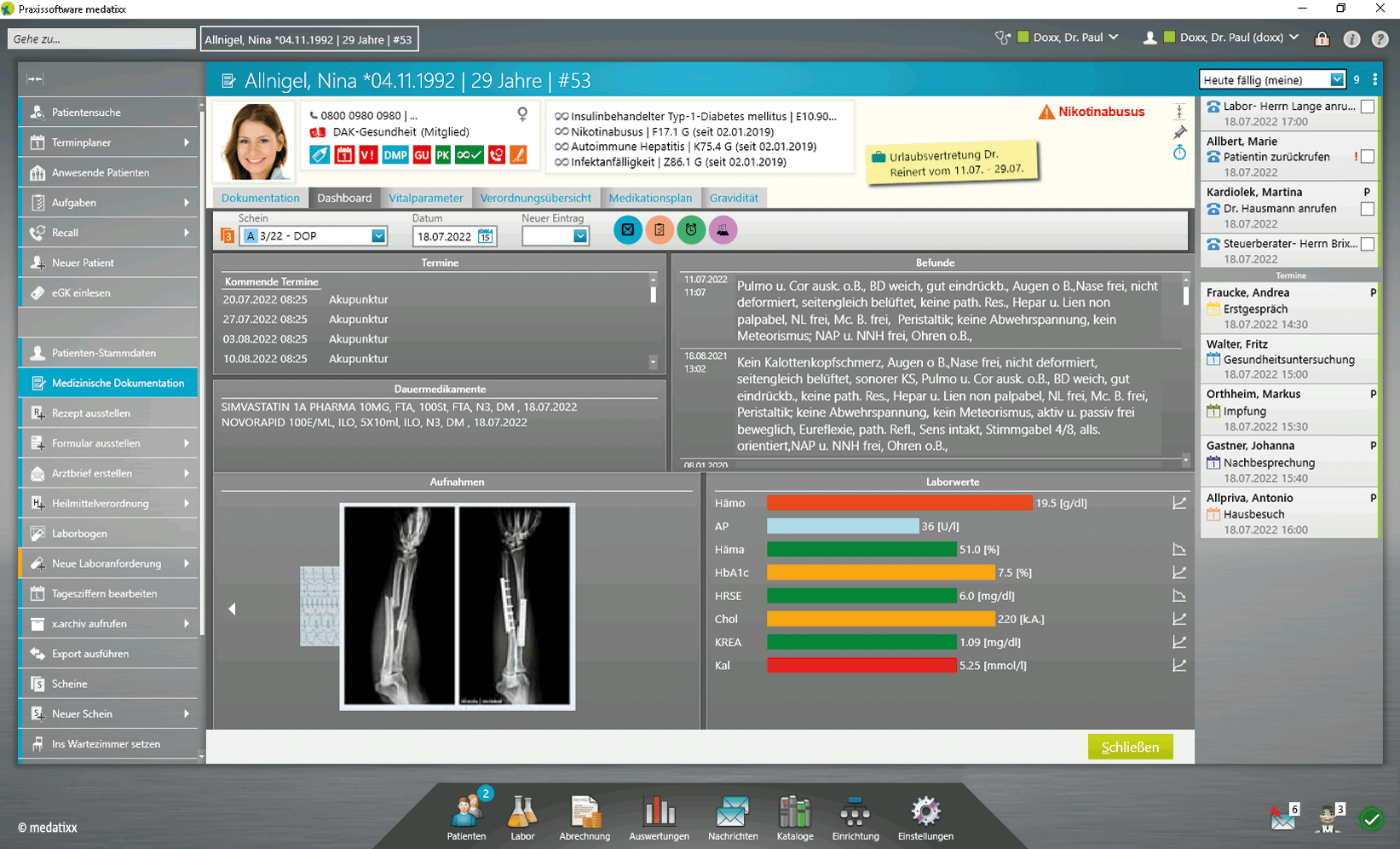The height and width of the screenshot is (849, 1400).
Task: Click the green alarm clock icon
Action: pyautogui.click(x=691, y=230)
